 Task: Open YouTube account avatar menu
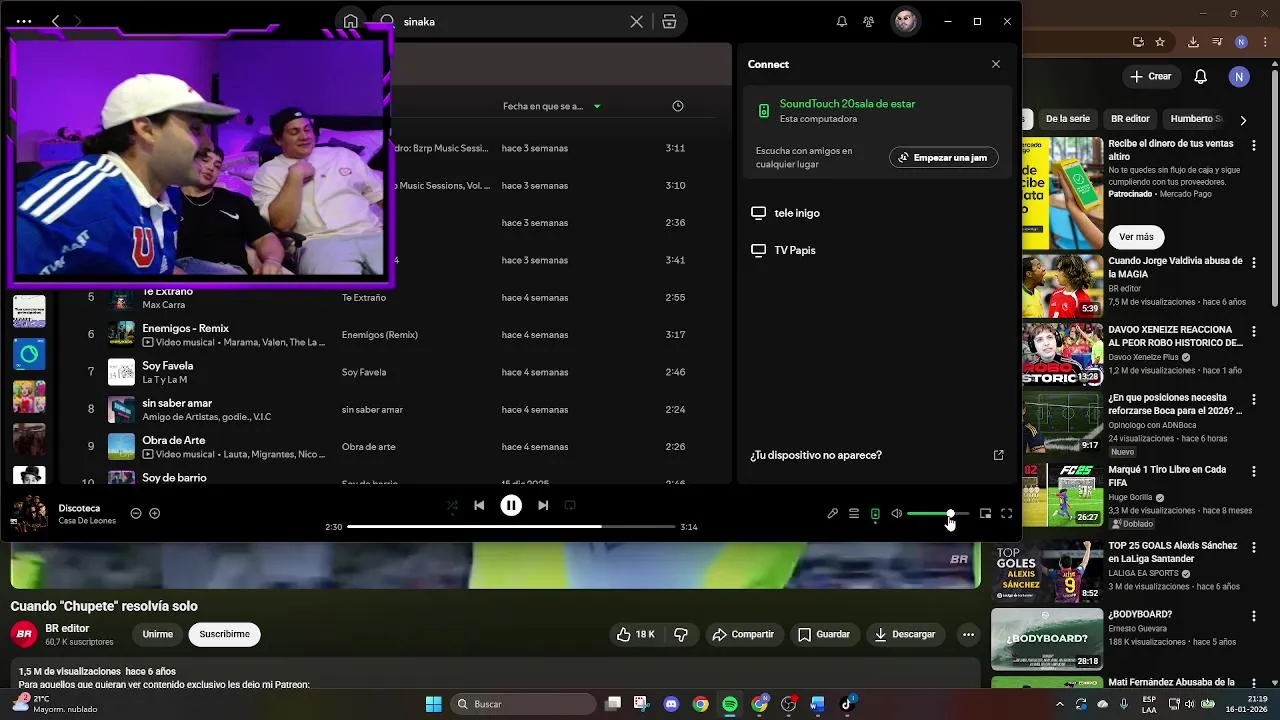point(1240,76)
